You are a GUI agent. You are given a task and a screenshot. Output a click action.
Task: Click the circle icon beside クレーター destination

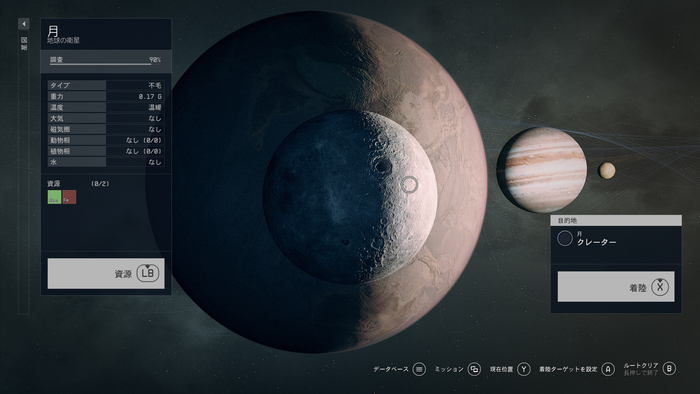tap(565, 238)
